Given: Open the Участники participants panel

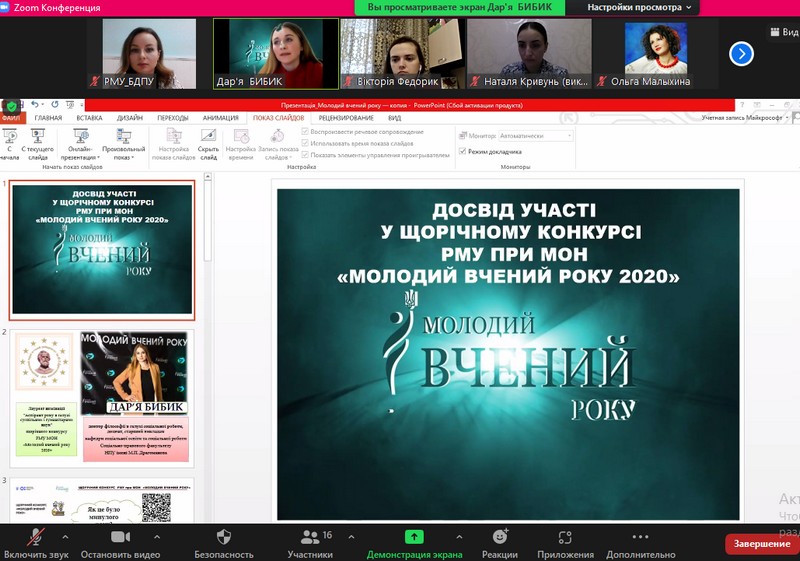Looking at the screenshot, I should tap(310, 537).
